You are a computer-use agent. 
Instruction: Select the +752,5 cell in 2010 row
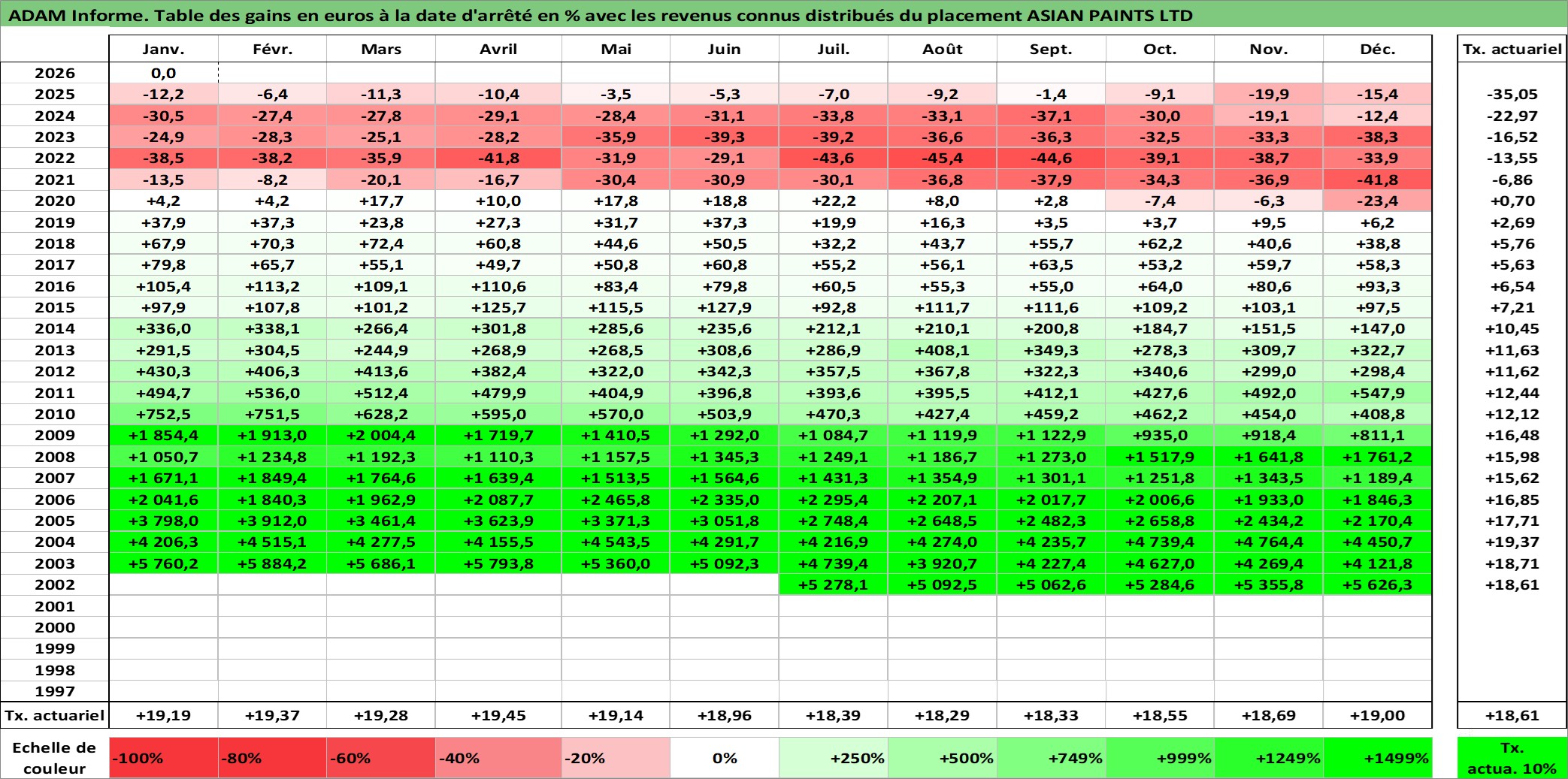(163, 414)
